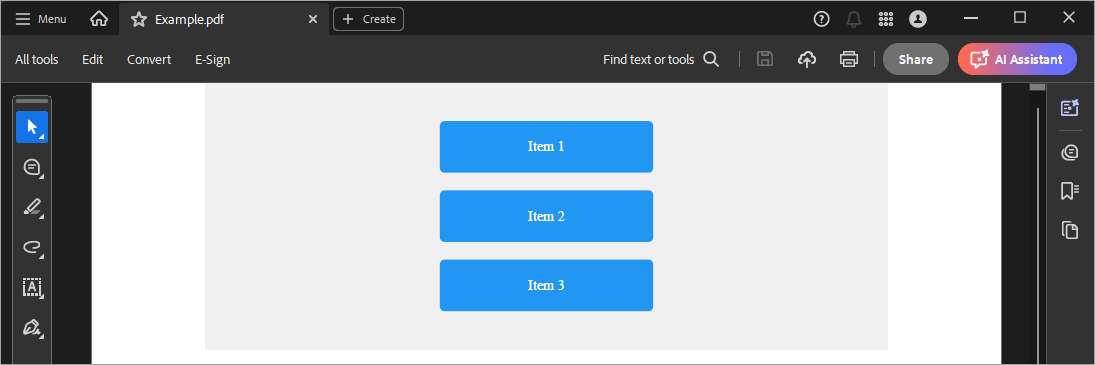Viewport: 1095px width, 365px height.
Task: Open the add comment tool
Action: (x=32, y=167)
